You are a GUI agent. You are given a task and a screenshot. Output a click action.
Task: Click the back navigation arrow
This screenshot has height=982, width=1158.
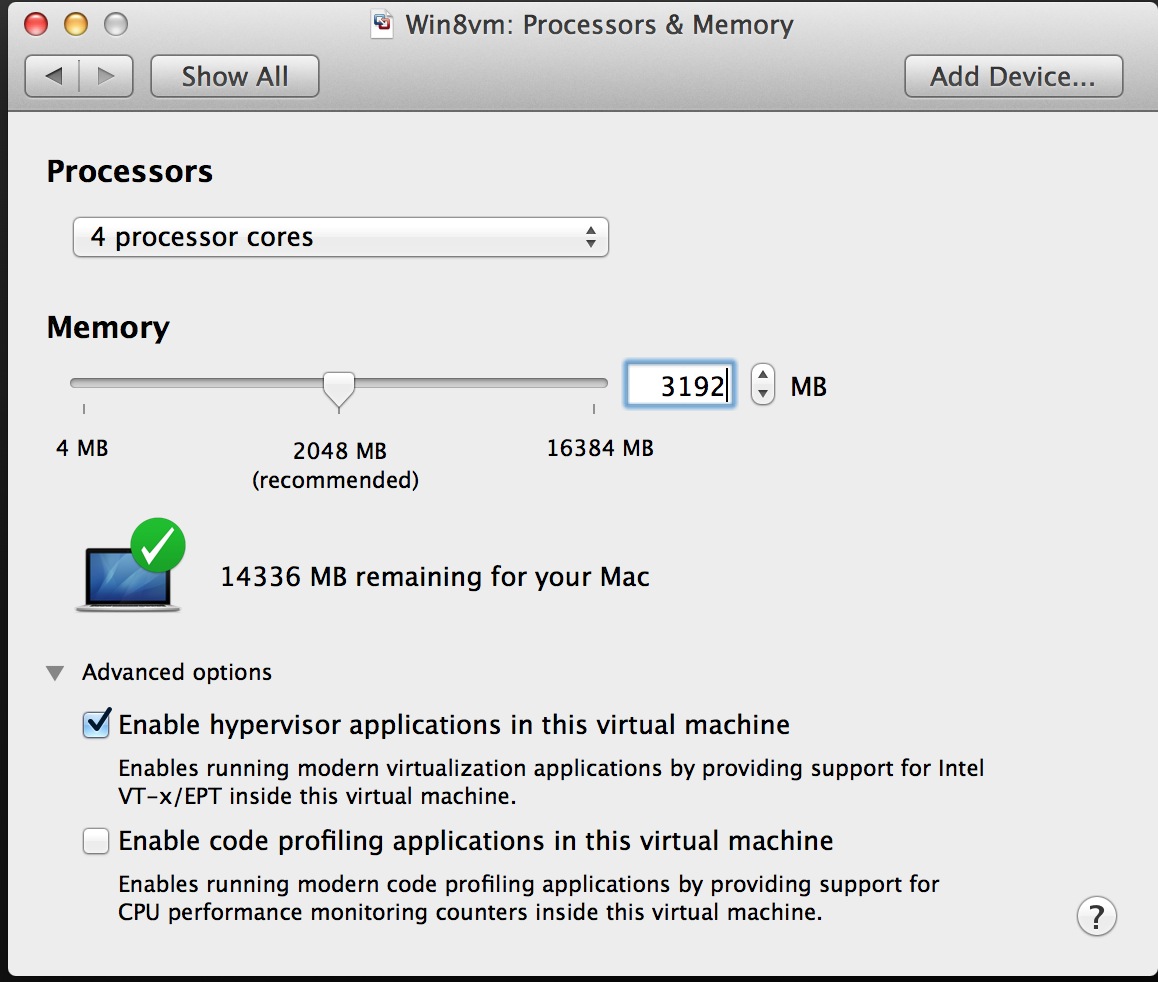click(x=54, y=76)
